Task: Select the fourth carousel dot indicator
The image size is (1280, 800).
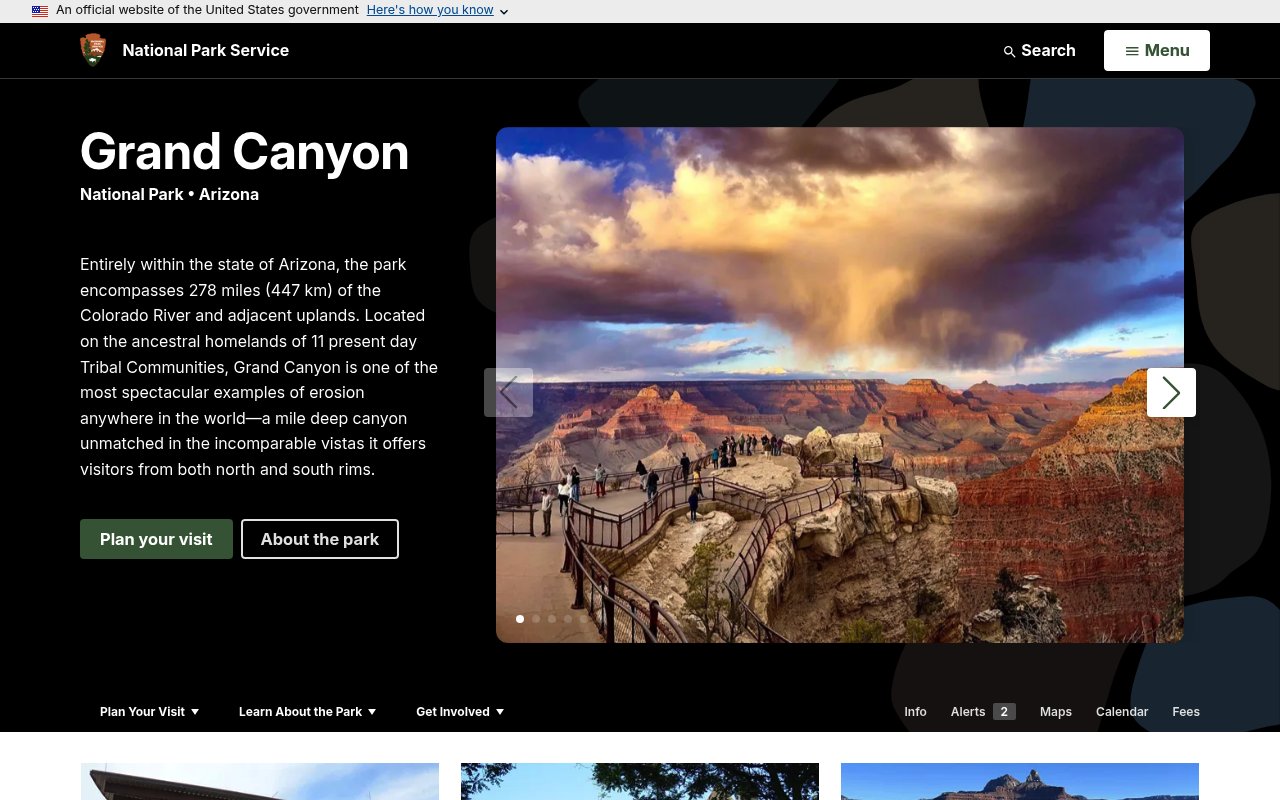Action: [x=568, y=619]
